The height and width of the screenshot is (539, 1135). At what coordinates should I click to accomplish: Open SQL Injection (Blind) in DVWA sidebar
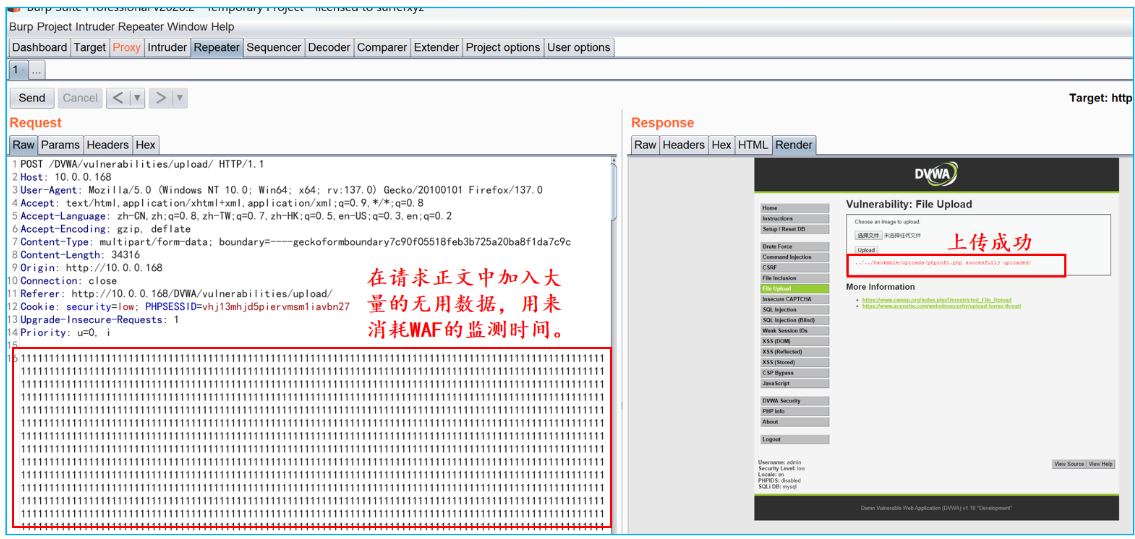[x=795, y=320]
